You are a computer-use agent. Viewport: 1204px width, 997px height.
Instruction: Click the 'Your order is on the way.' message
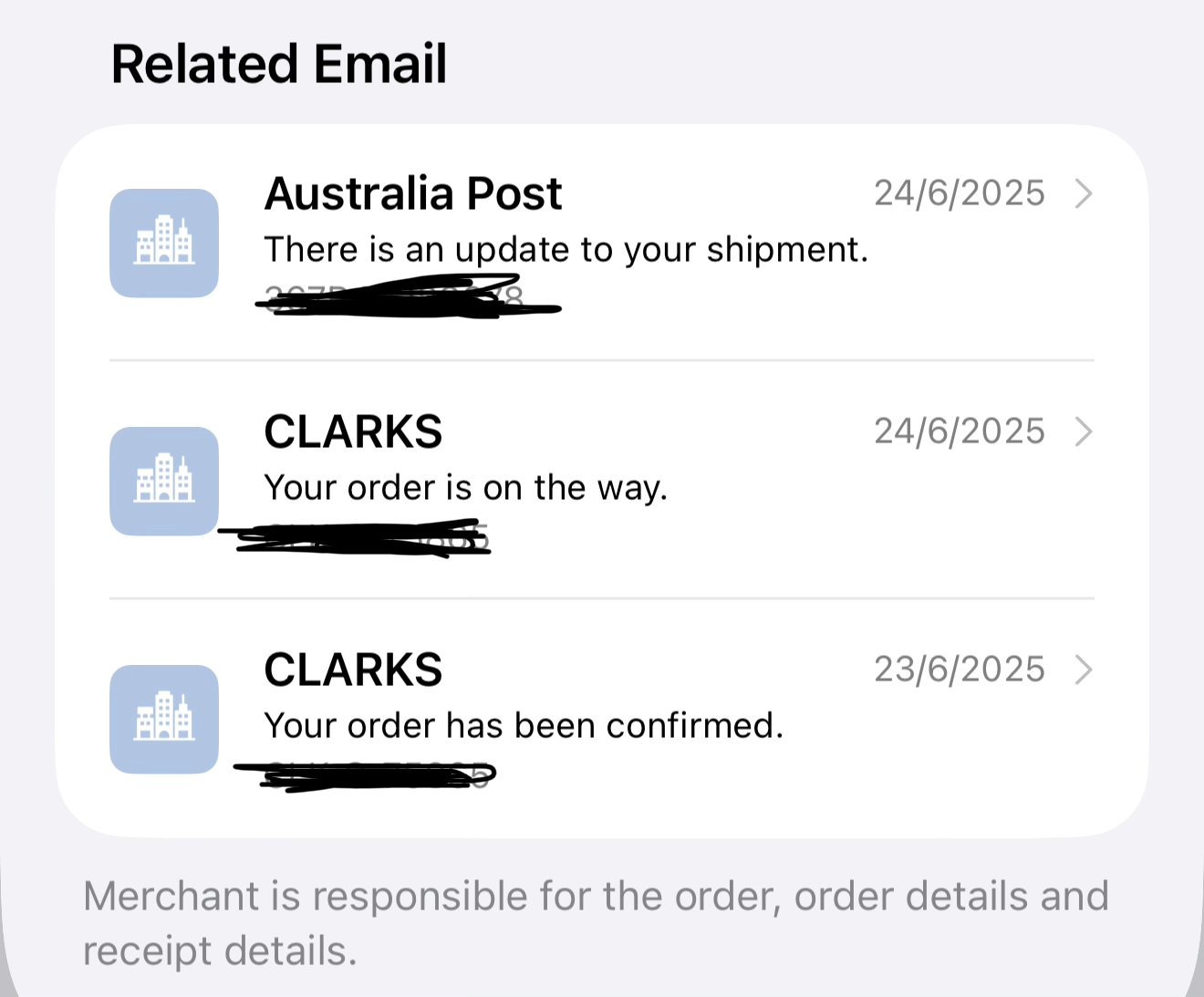465,488
